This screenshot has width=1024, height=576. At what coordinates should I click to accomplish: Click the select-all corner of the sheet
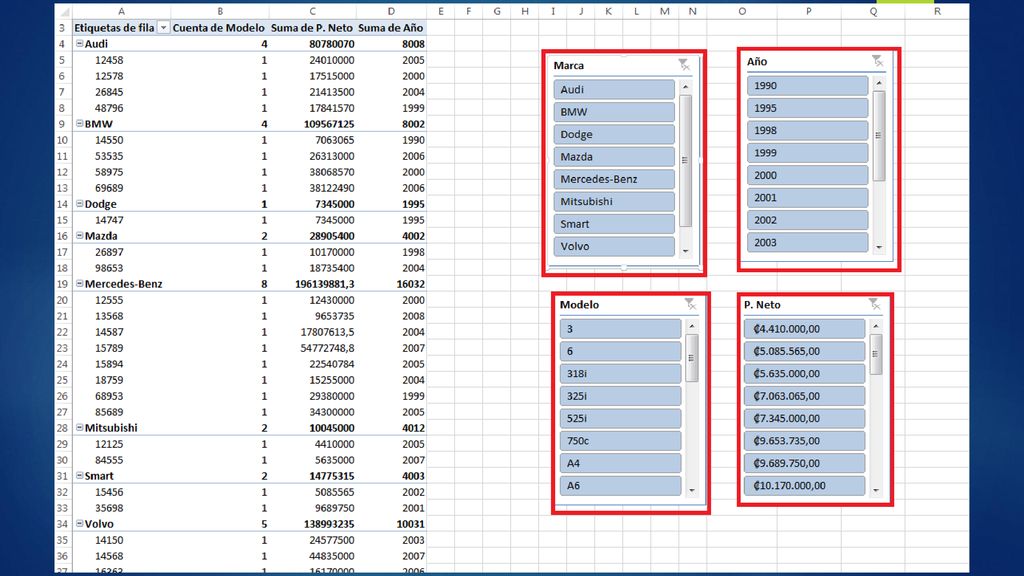pos(63,11)
